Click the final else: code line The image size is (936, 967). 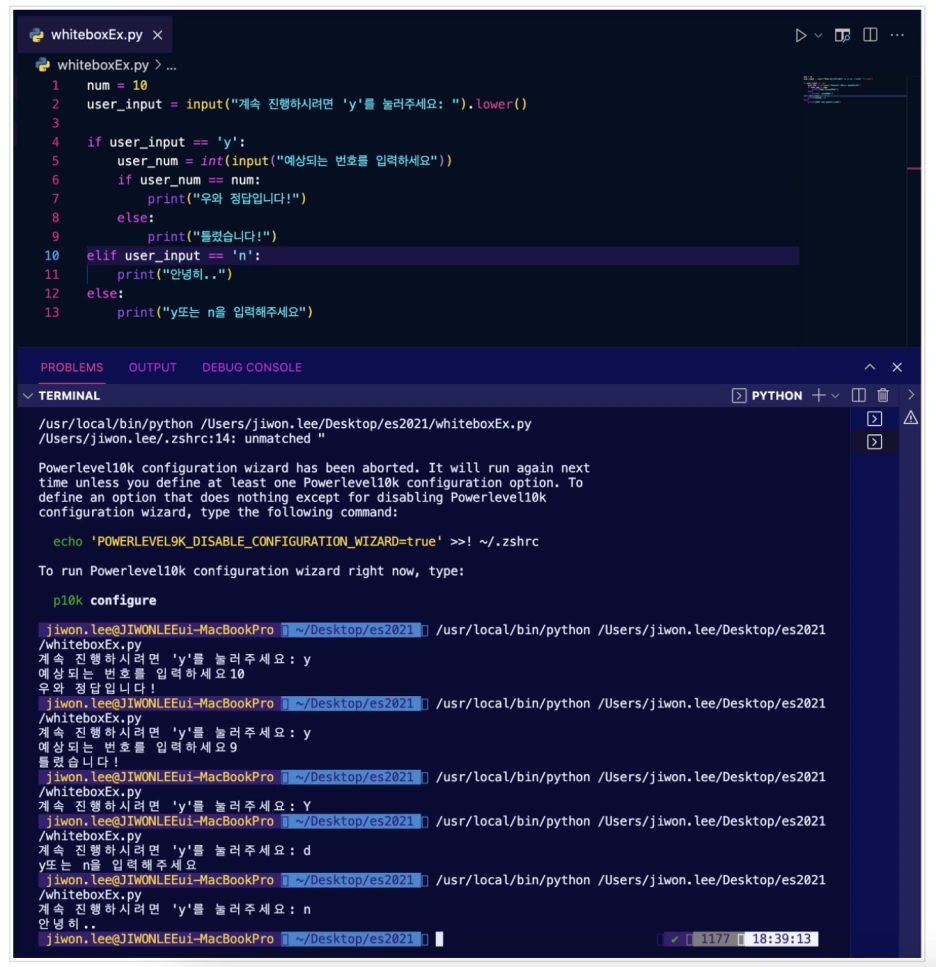point(105,294)
